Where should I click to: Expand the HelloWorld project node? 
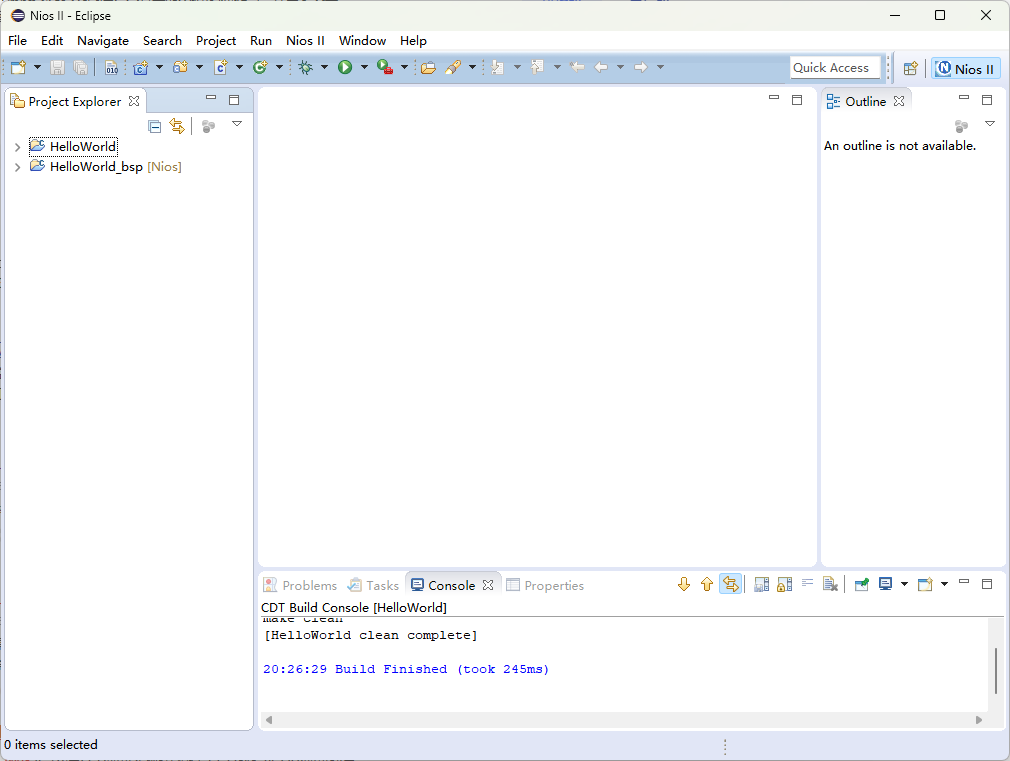pyautogui.click(x=17, y=147)
